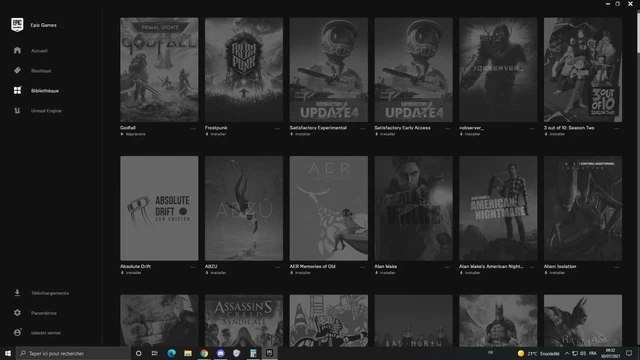
Task: Click Installer under Frostpunk
Action: click(x=216, y=134)
